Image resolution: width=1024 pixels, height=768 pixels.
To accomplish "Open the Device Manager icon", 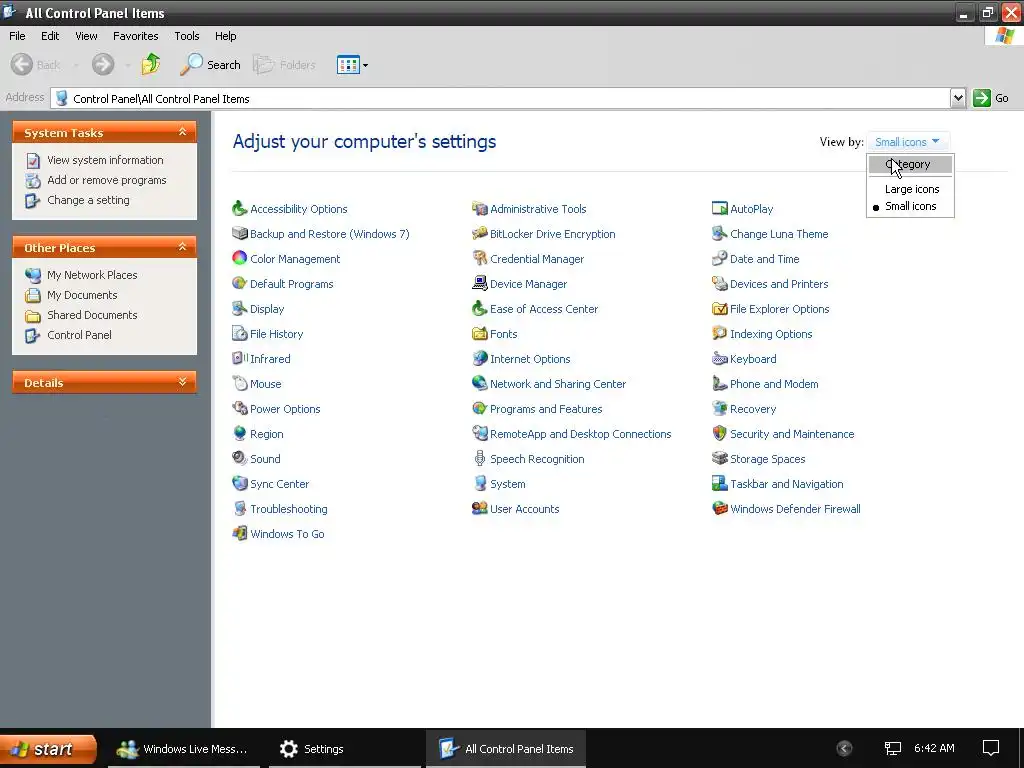I will (479, 283).
